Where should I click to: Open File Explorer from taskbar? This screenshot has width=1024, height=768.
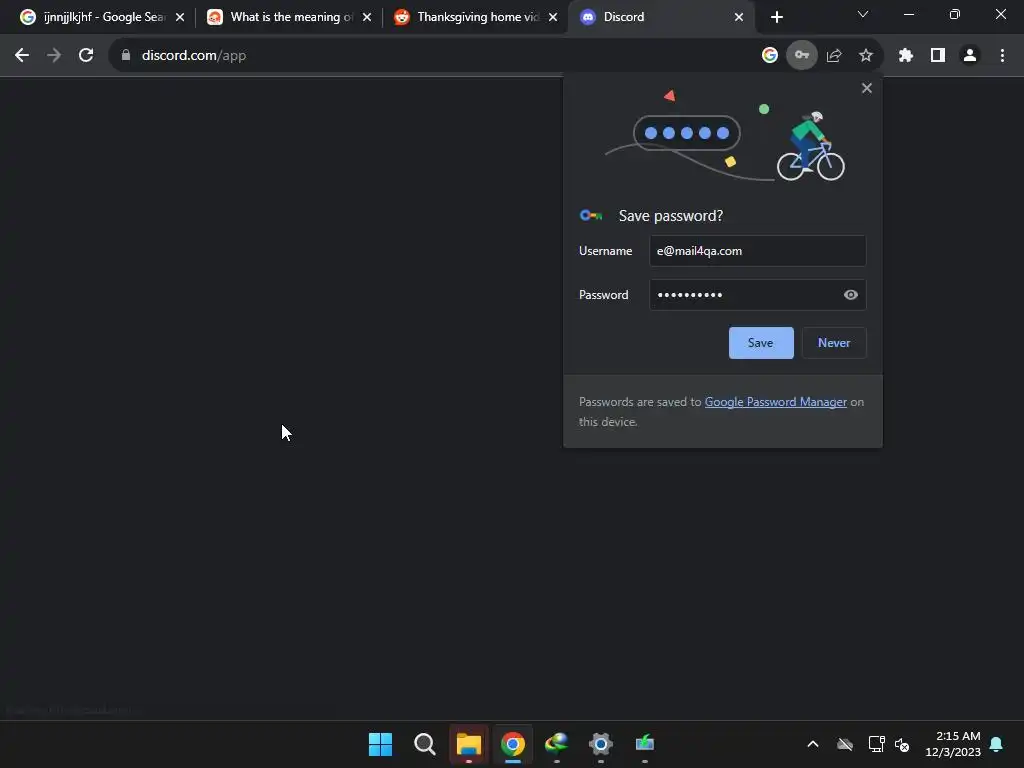[469, 744]
